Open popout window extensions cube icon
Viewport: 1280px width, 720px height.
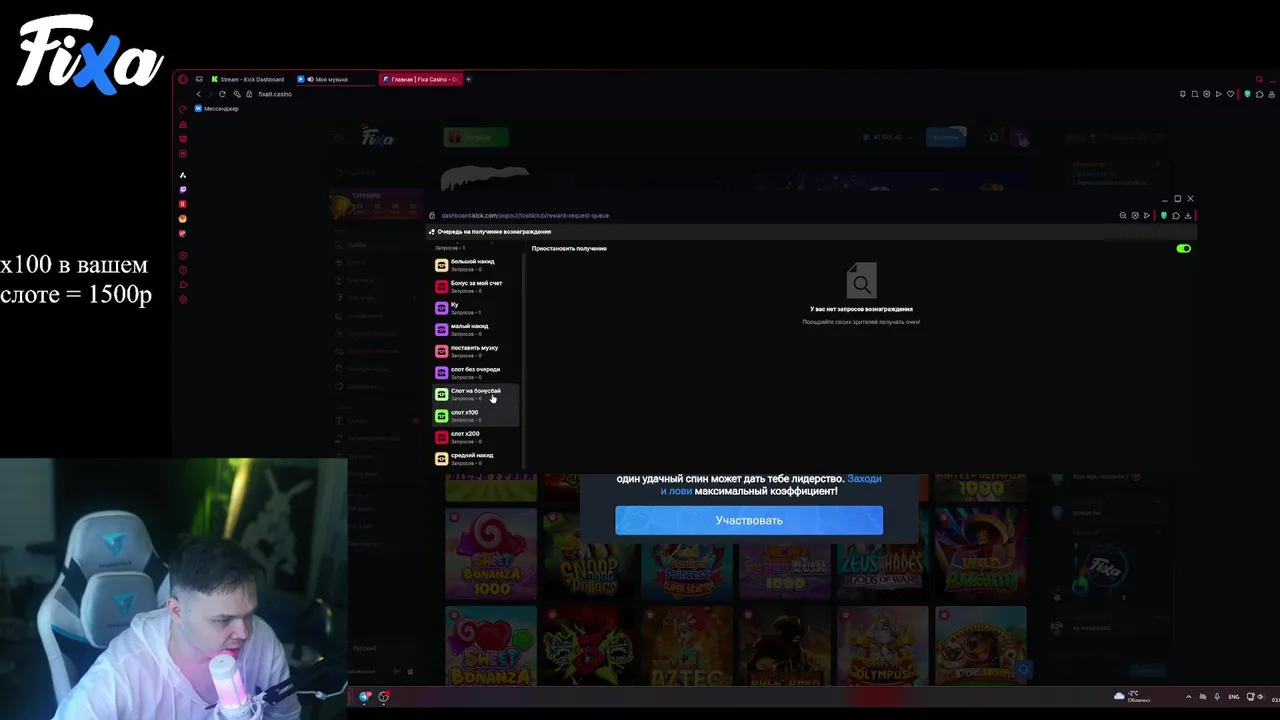(1176, 215)
